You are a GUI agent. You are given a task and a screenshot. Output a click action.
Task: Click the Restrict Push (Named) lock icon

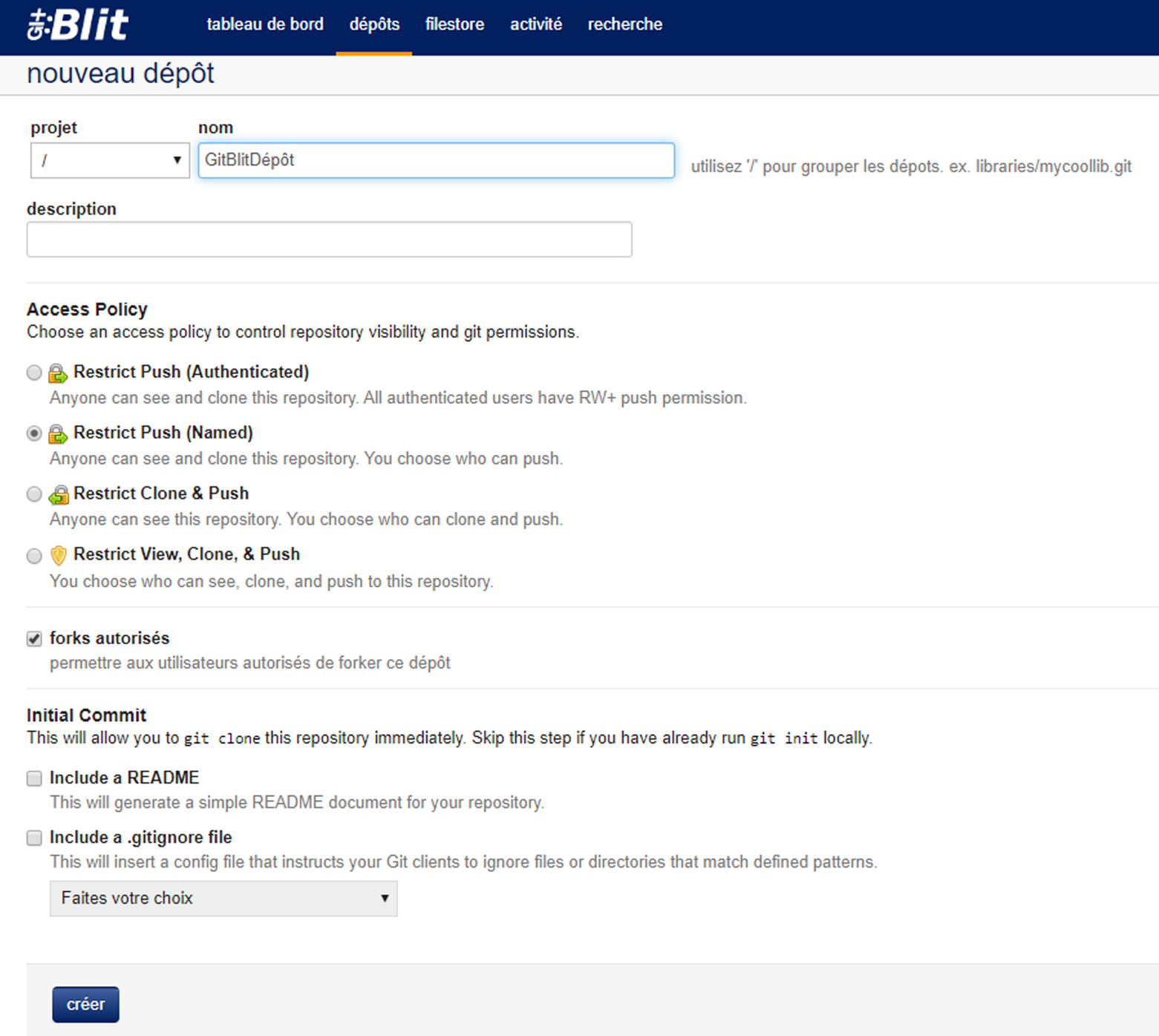[58, 433]
